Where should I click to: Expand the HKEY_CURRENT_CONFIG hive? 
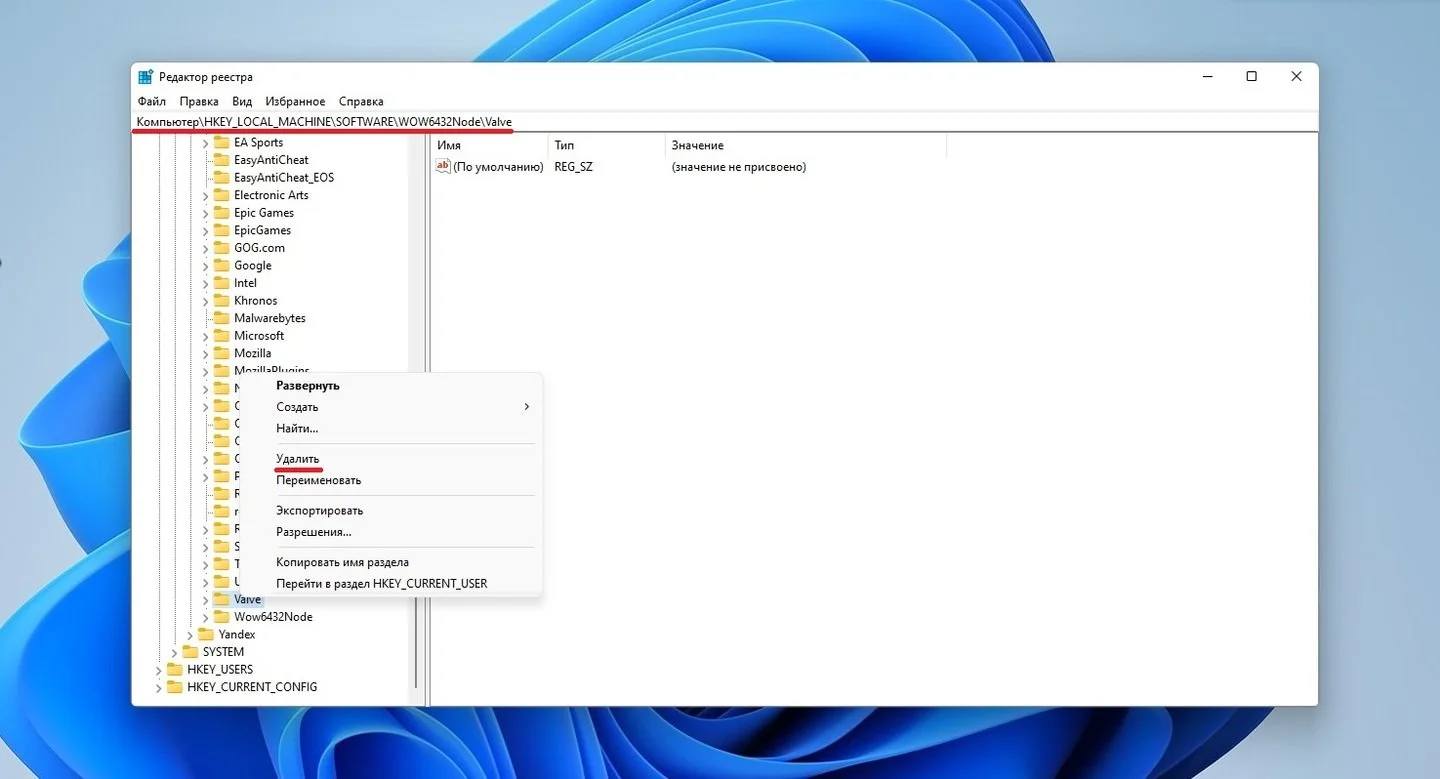[158, 687]
